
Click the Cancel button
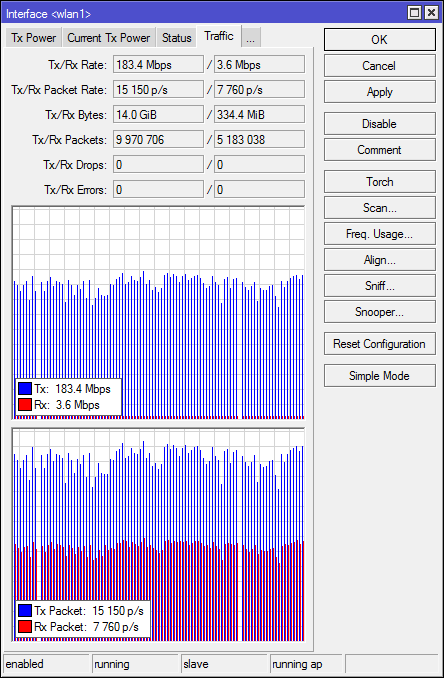point(380,66)
